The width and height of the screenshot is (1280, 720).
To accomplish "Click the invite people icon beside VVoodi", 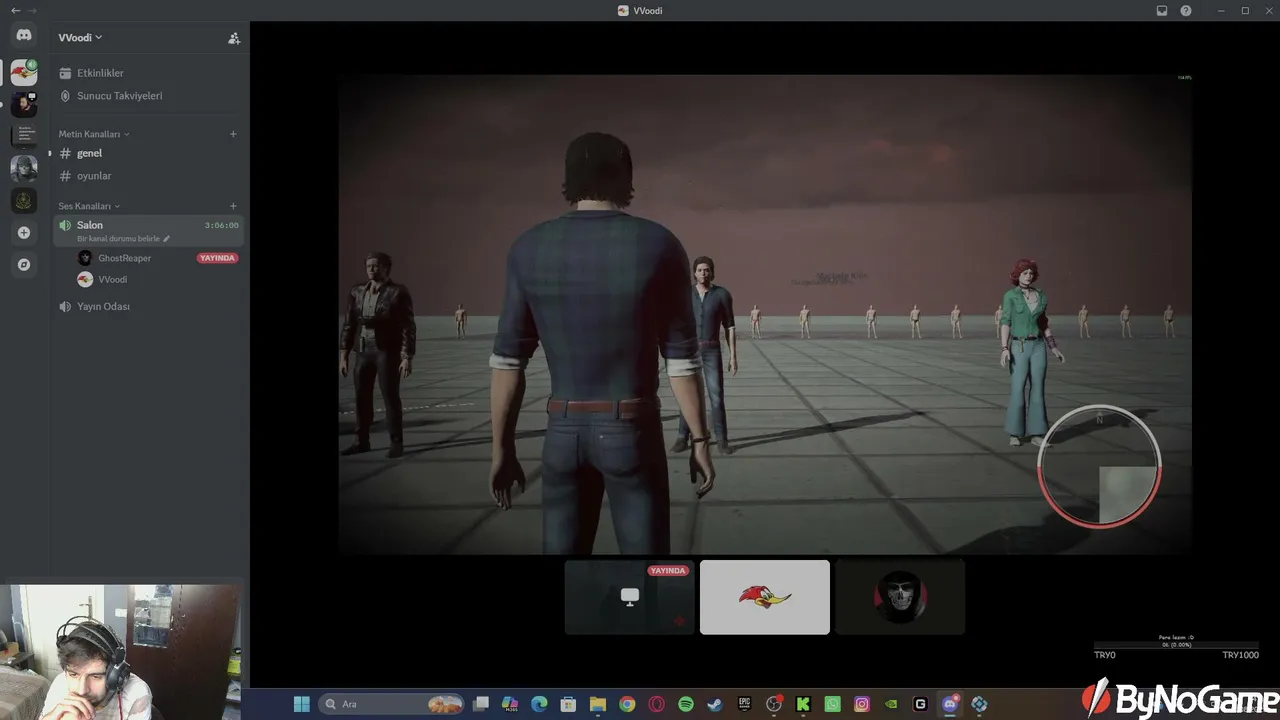I will 234,38.
